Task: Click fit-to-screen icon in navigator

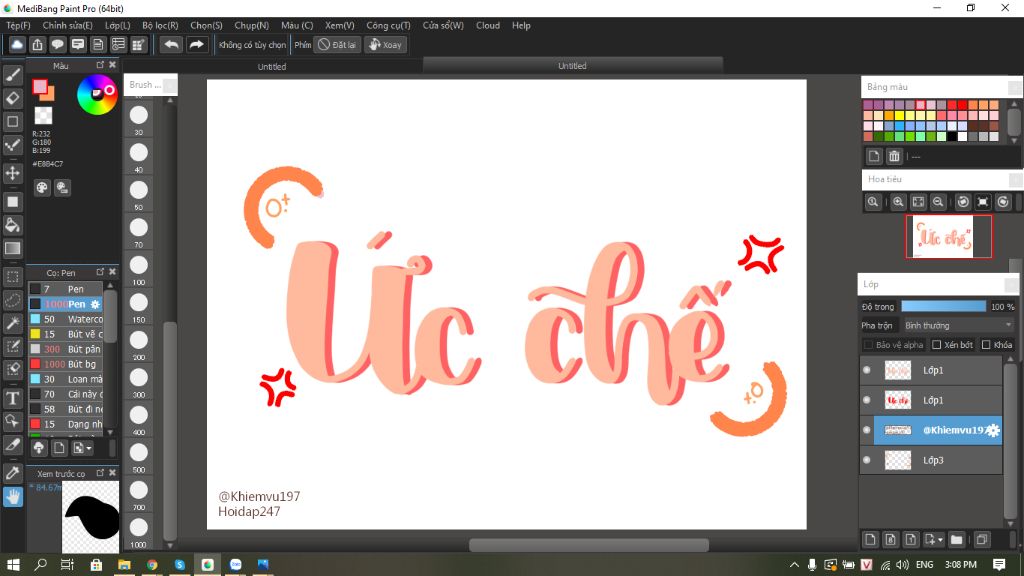Action: point(918,202)
